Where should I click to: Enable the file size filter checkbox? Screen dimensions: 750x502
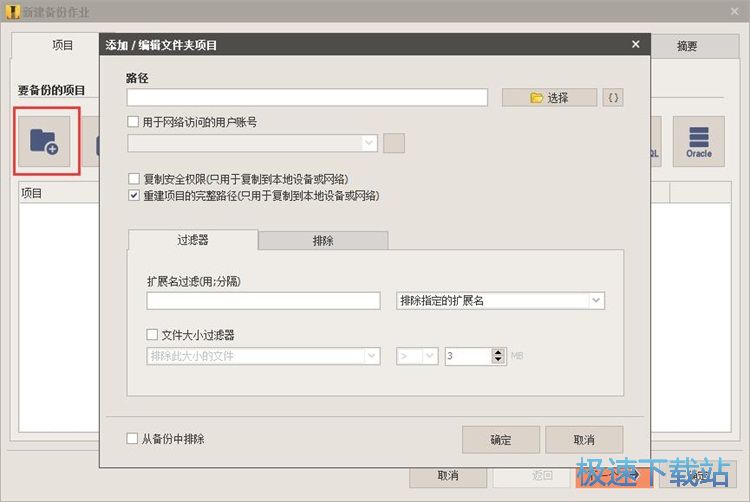152,334
